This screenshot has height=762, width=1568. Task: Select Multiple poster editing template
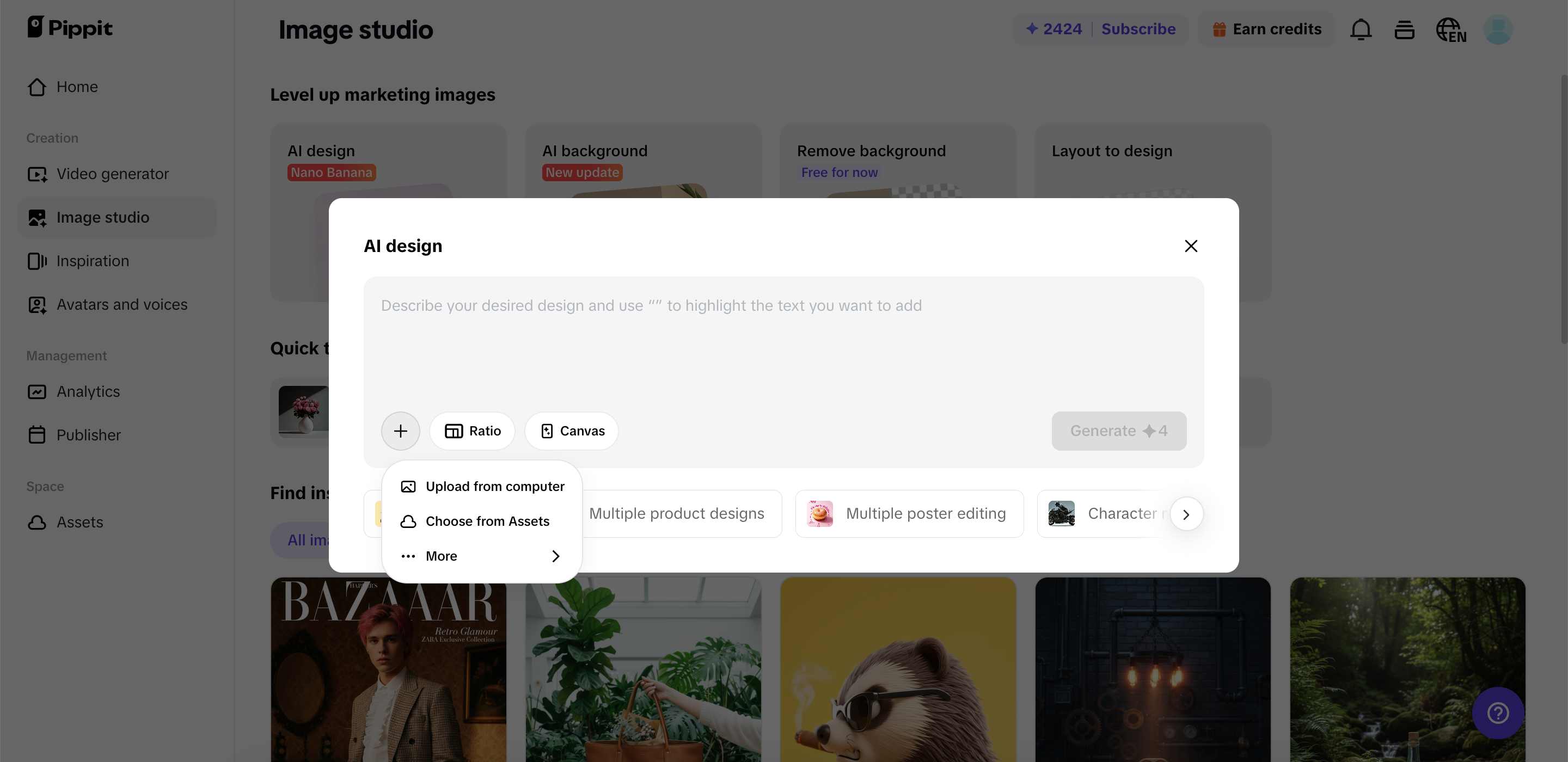(909, 514)
